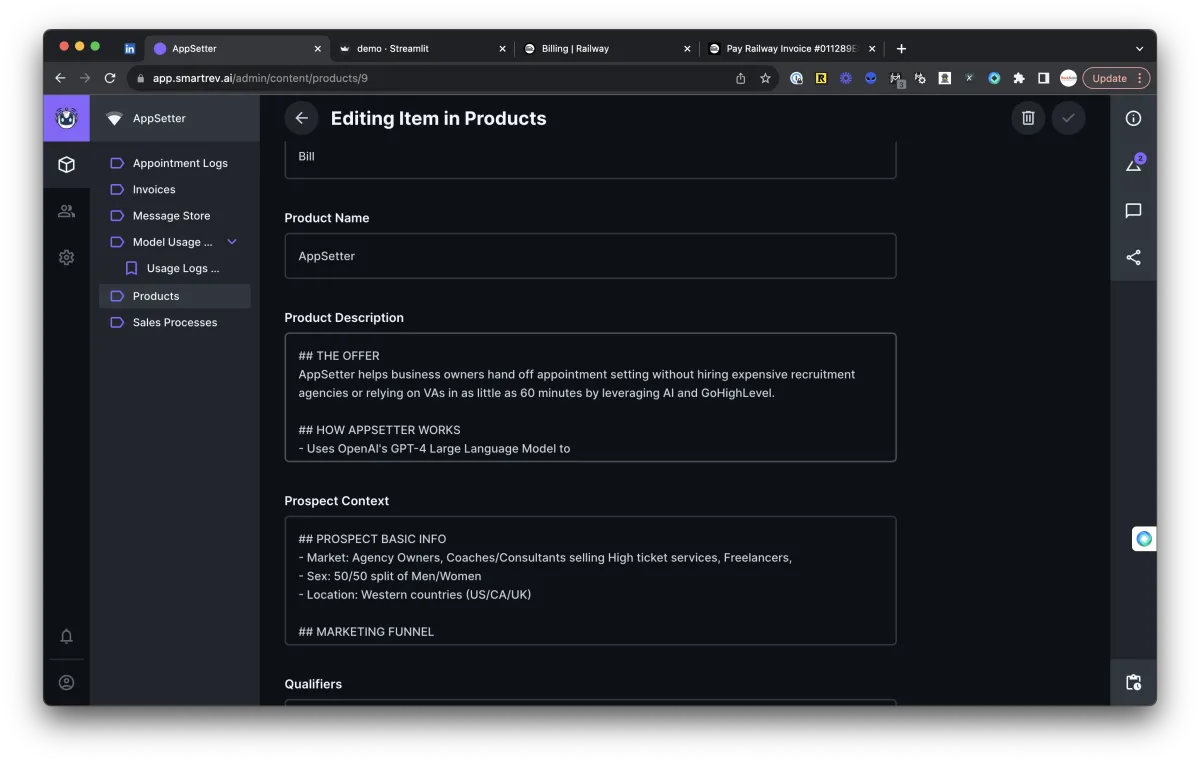Open a new browser tab
The width and height of the screenshot is (1200, 763).
point(901,48)
